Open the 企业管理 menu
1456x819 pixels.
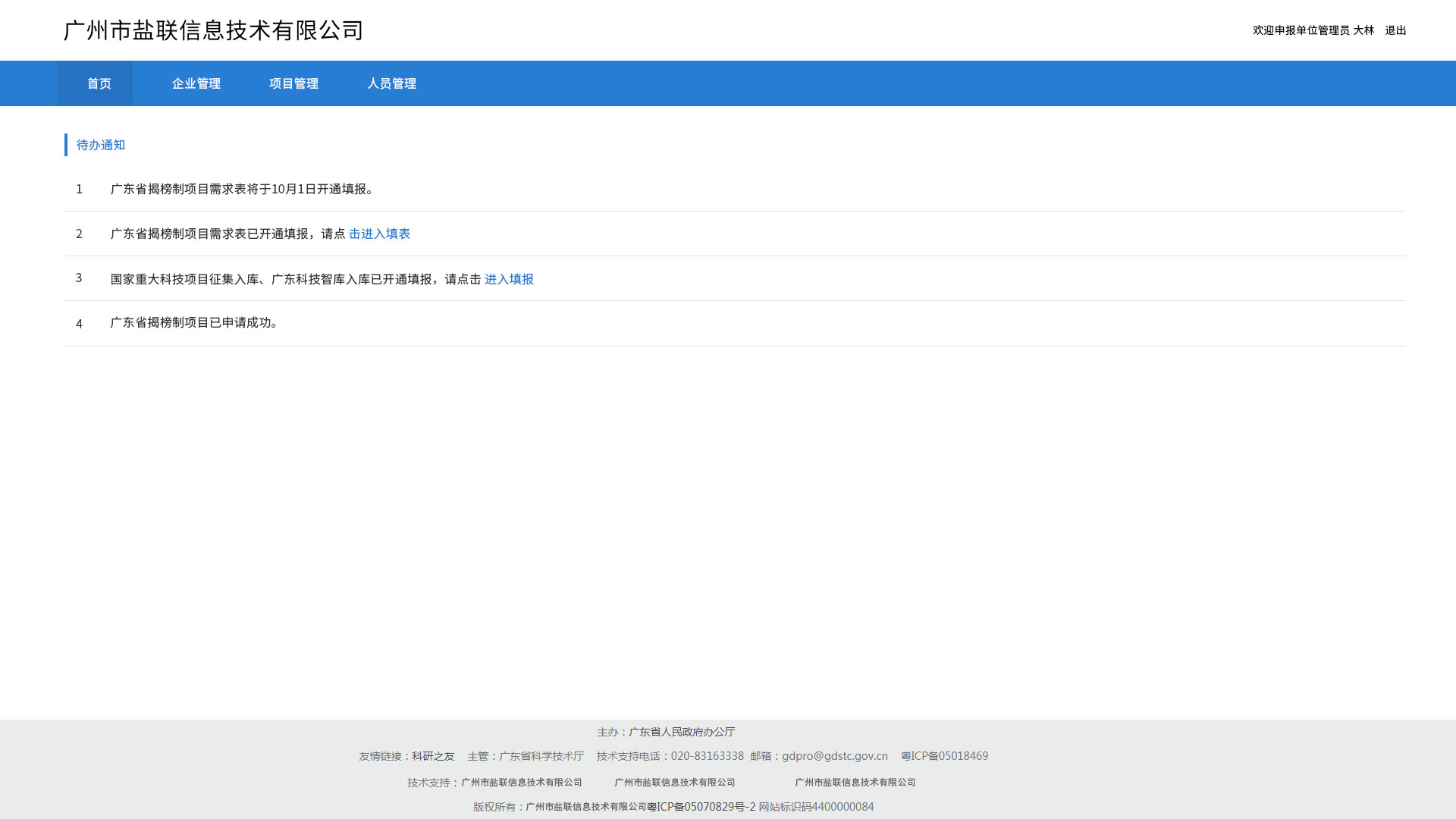coord(196,83)
